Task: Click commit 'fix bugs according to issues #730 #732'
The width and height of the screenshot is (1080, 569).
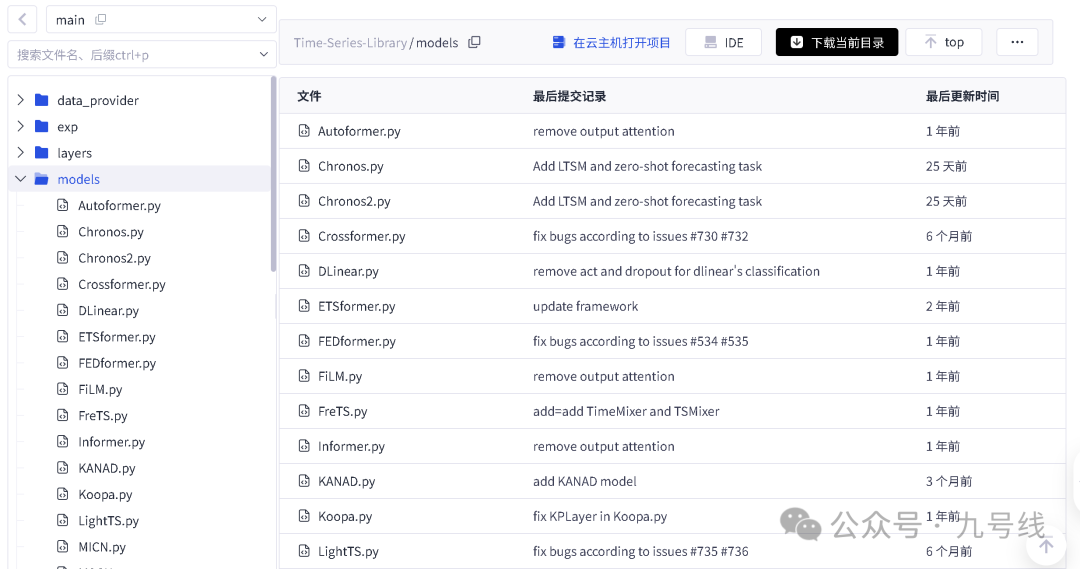Action: (641, 236)
